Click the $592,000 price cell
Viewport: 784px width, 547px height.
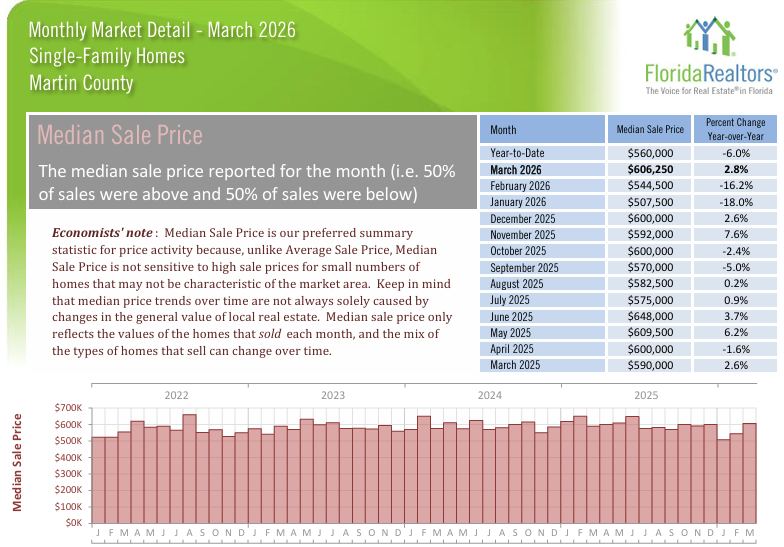(x=650, y=234)
